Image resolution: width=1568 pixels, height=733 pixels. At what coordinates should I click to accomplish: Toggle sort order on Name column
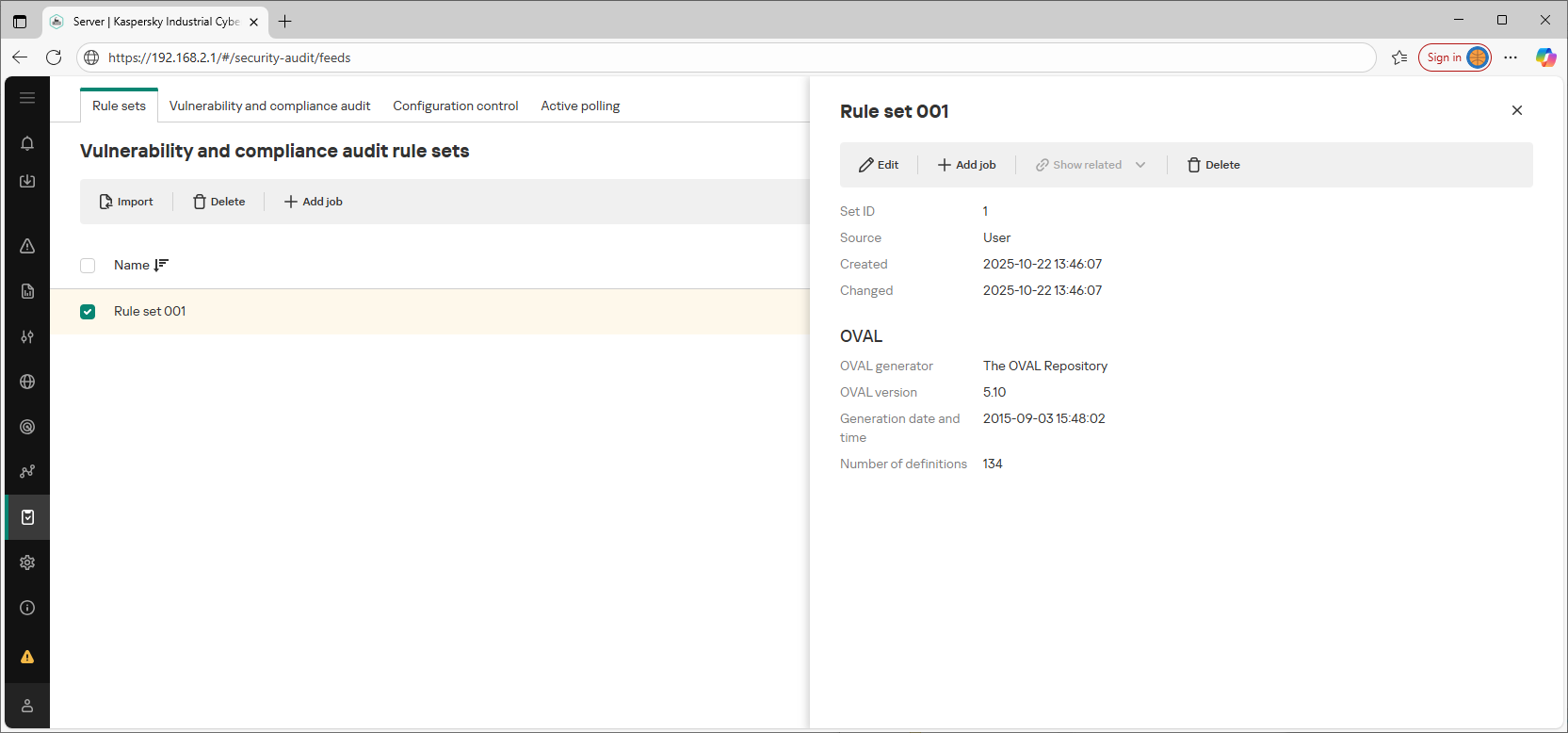[x=161, y=265]
